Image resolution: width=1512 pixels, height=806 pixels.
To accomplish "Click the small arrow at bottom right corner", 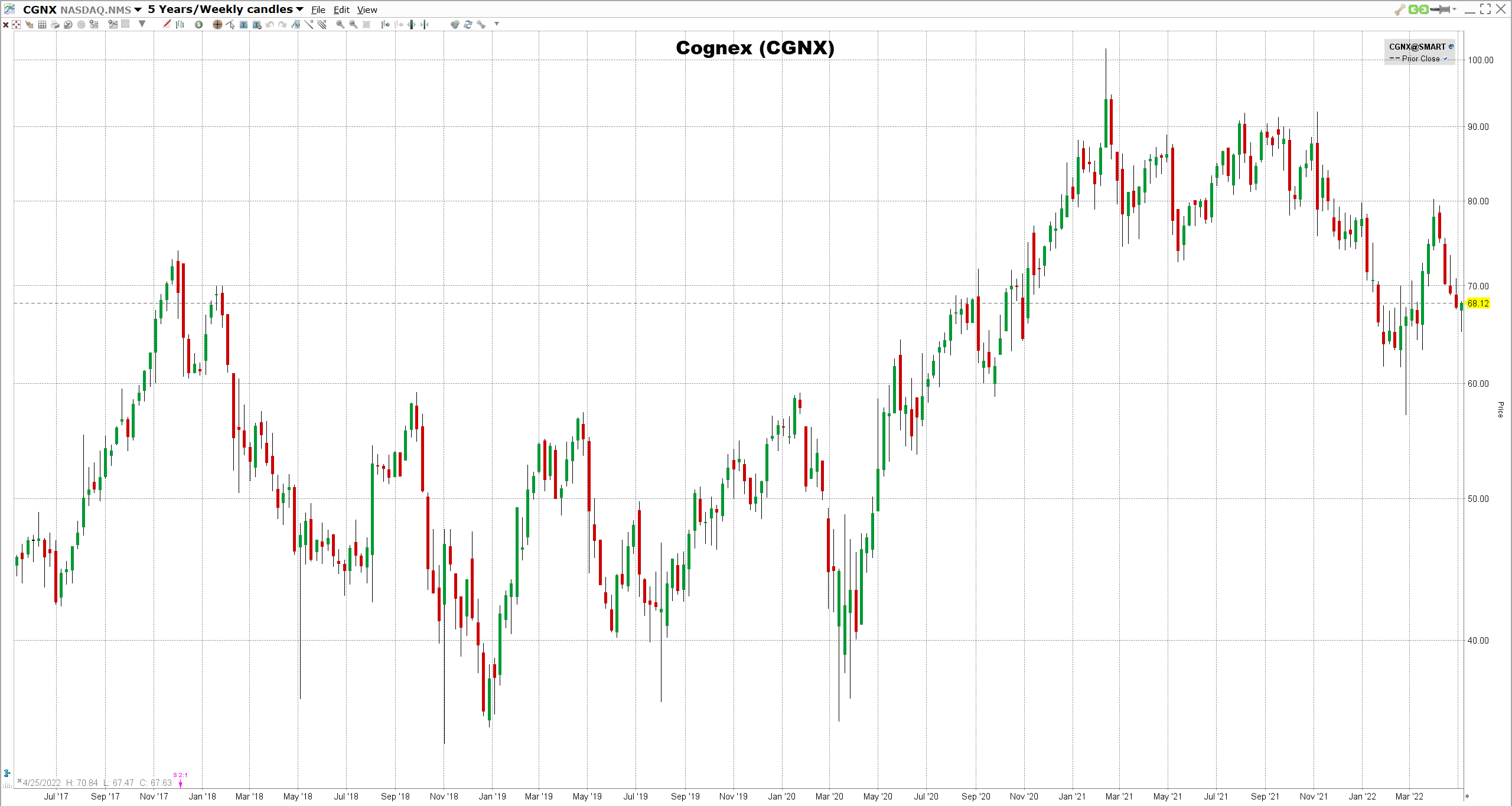I will (x=1467, y=797).
